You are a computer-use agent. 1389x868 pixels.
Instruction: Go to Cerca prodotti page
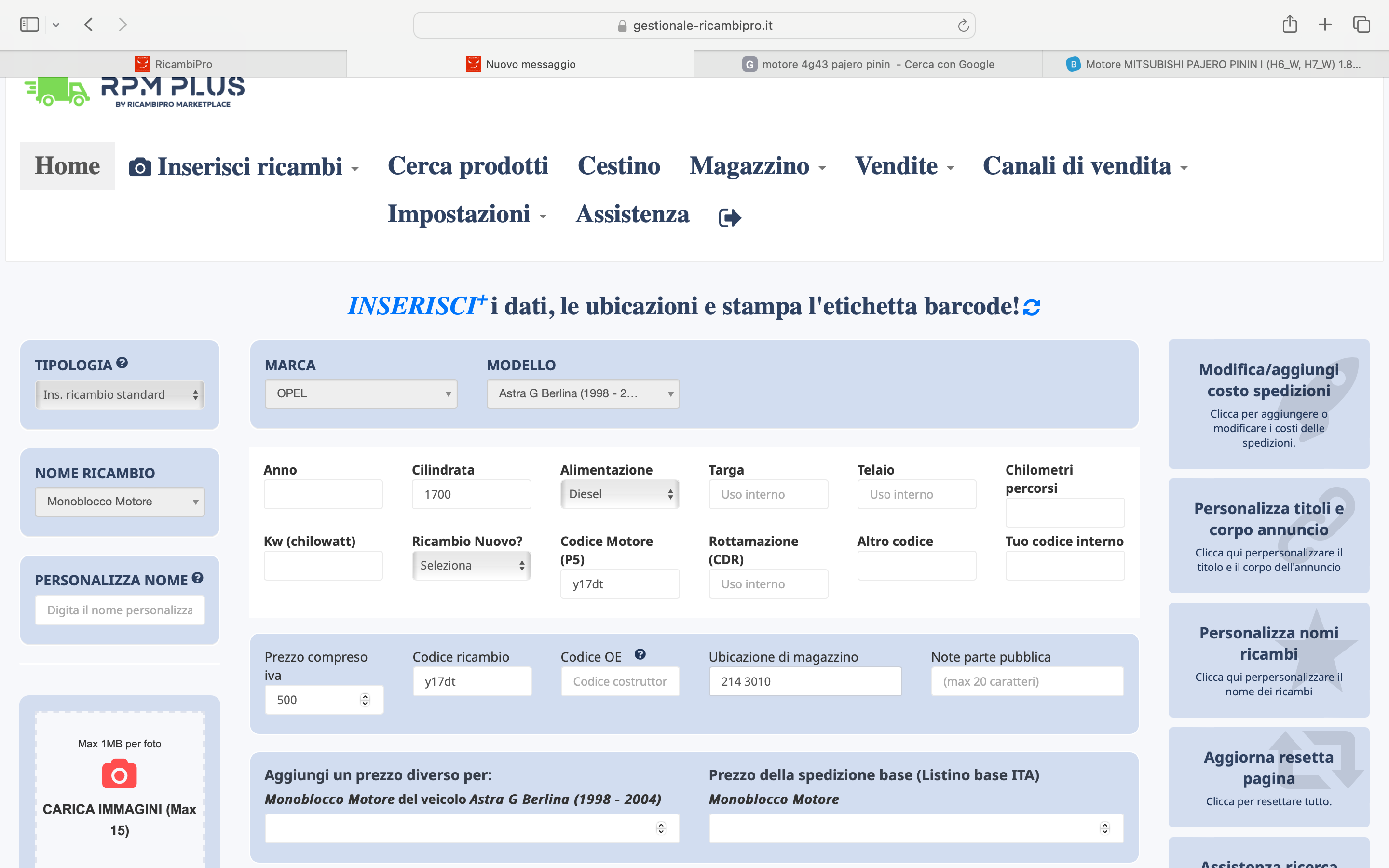click(468, 166)
